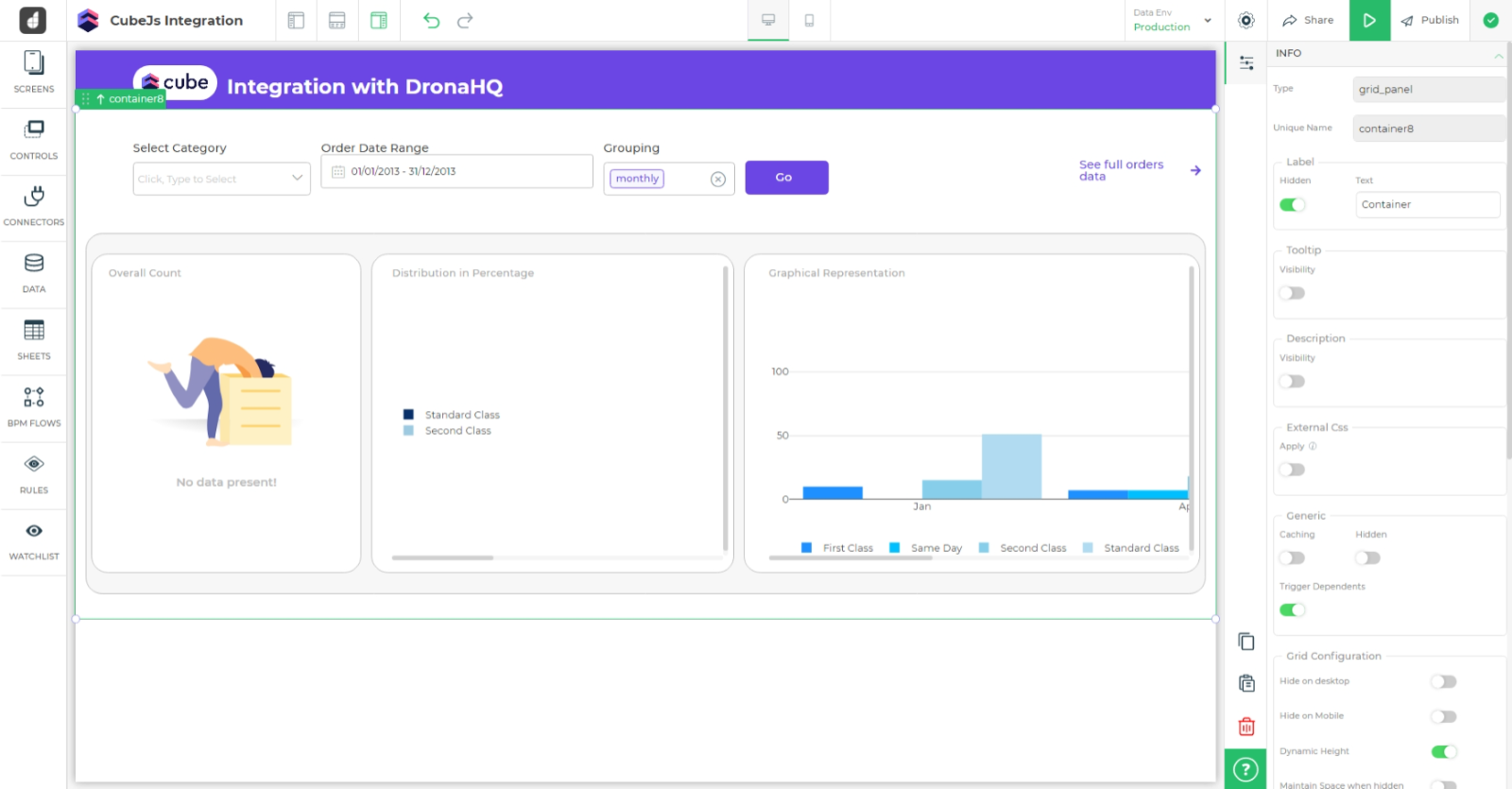Click the Sheets icon in sidebar

click(x=34, y=339)
